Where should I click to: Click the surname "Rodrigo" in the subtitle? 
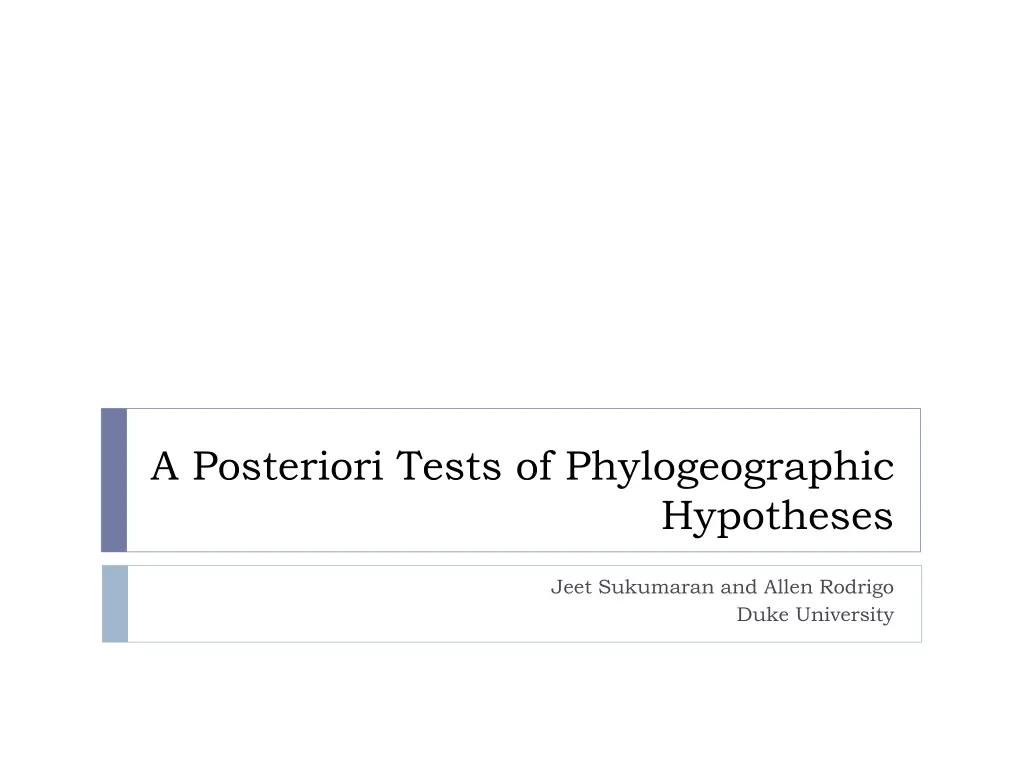[x=855, y=587]
